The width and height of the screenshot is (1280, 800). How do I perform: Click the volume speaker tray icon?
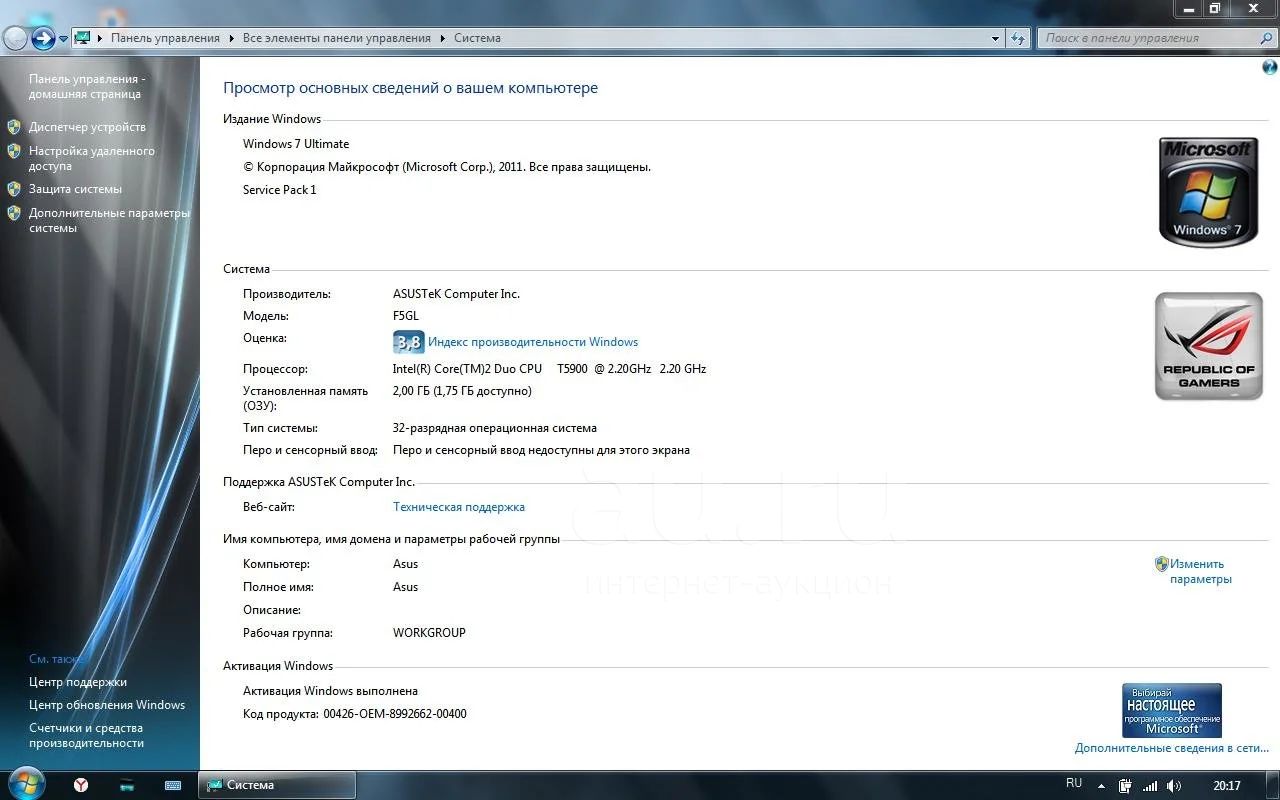pyautogui.click(x=1174, y=786)
